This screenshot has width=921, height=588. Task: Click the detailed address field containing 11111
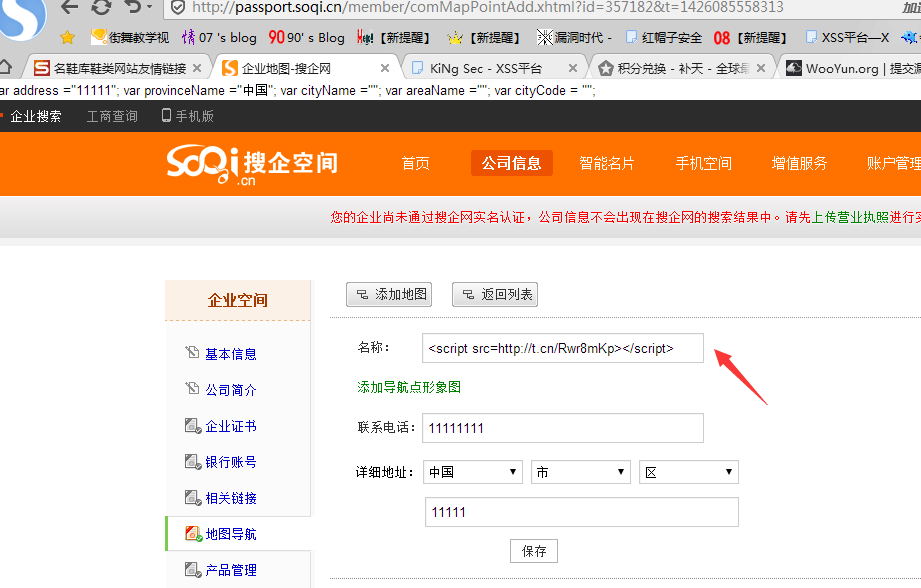coord(581,512)
